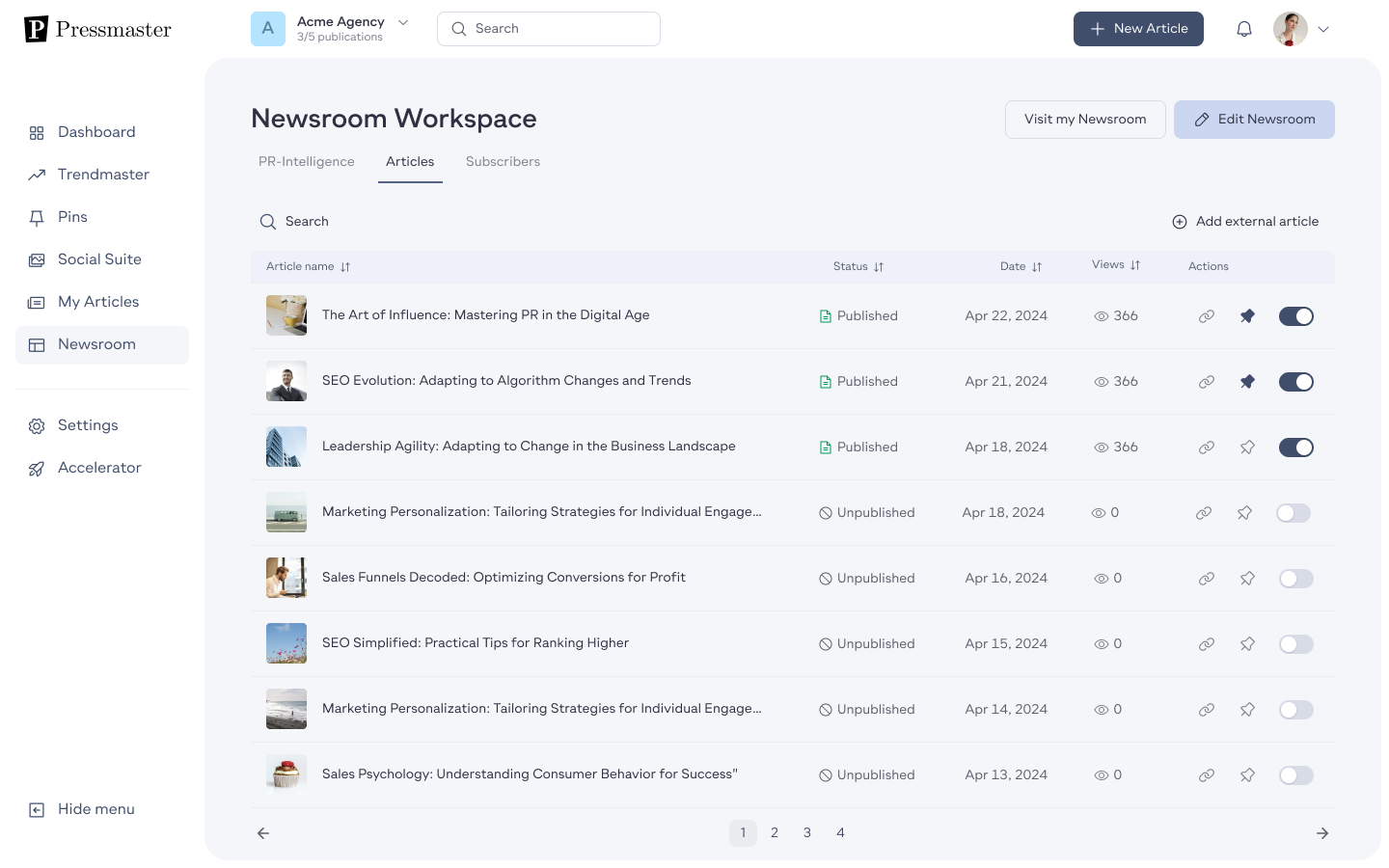The image size is (1389, 868).
Task: Expand the Acme Agency workspace dropdown
Action: pyautogui.click(x=403, y=22)
